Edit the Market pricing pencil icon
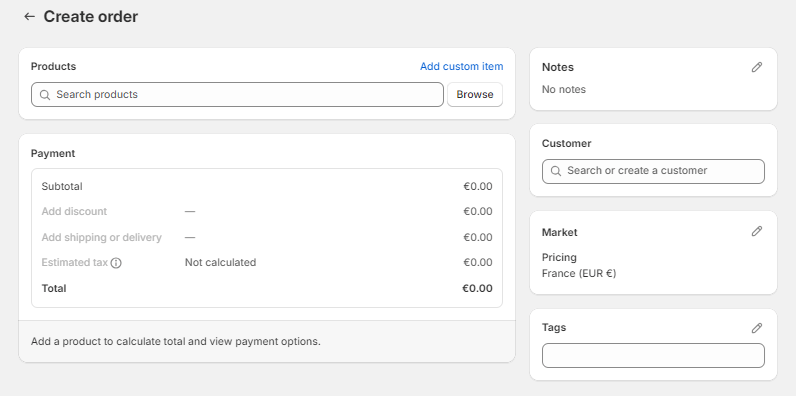796x396 pixels. click(x=757, y=231)
